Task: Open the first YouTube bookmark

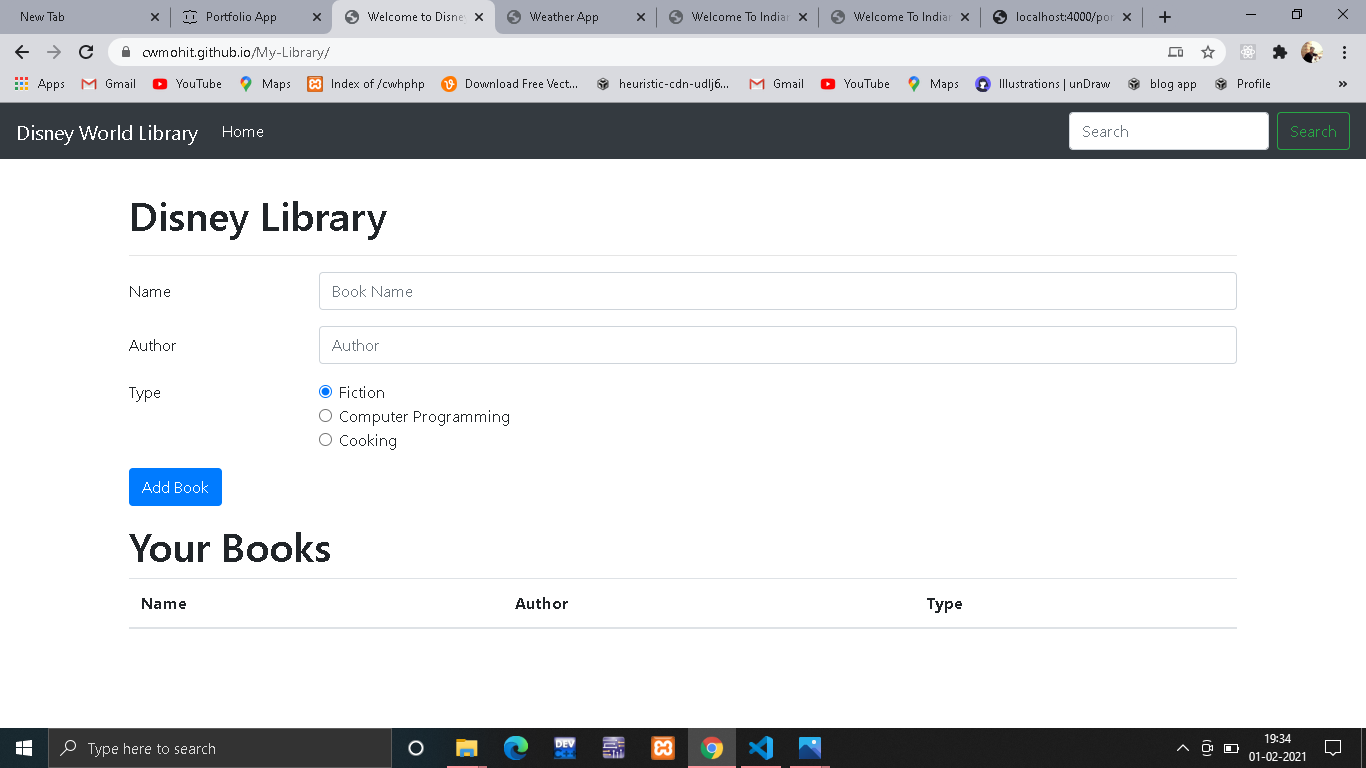Action: tap(187, 84)
